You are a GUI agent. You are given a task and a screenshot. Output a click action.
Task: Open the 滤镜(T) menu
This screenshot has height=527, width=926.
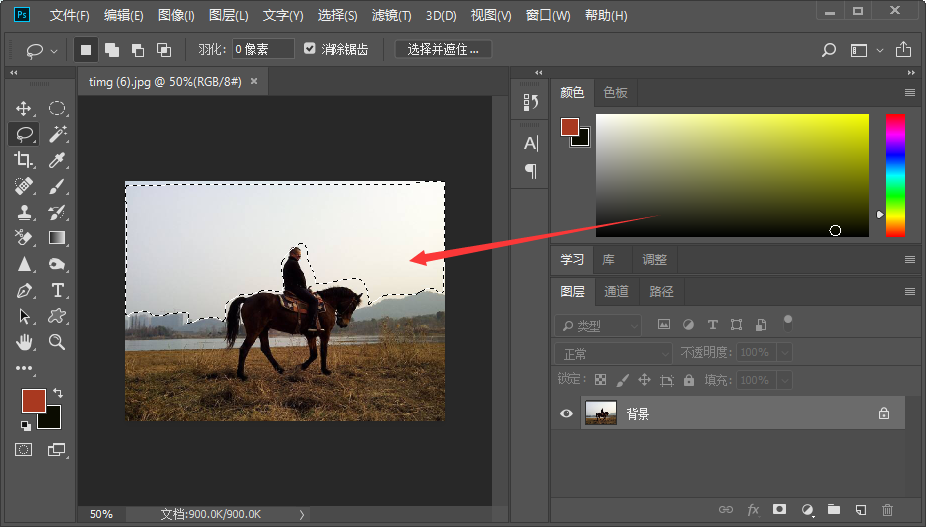click(391, 15)
